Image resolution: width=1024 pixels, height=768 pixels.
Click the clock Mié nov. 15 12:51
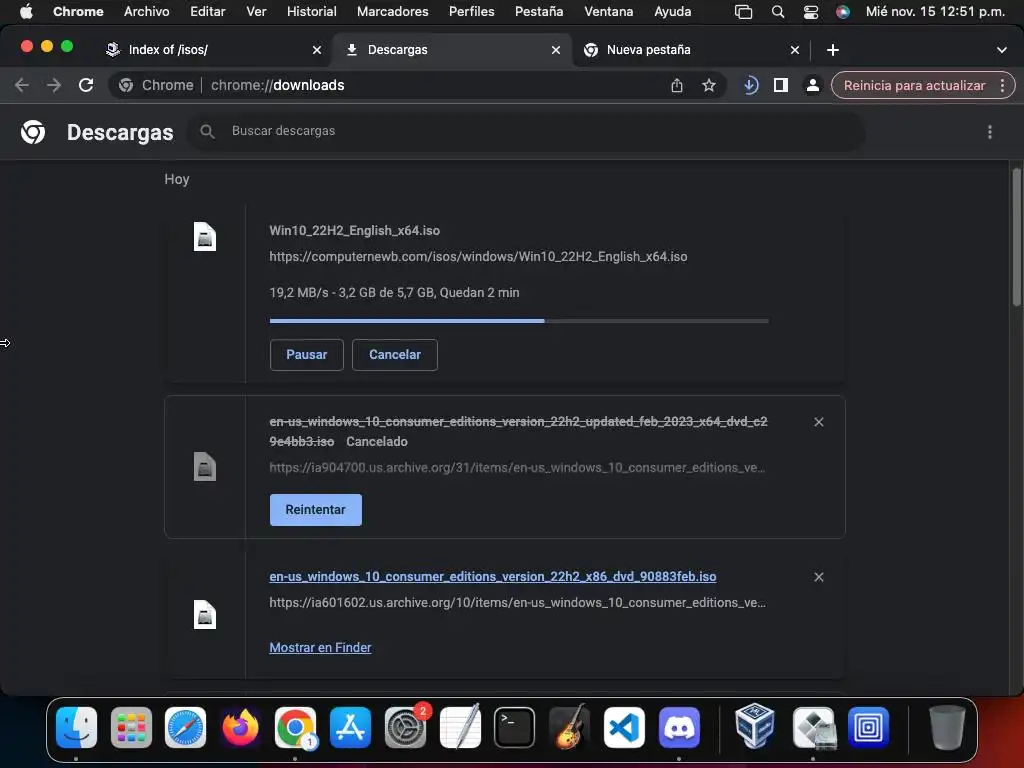click(x=935, y=11)
